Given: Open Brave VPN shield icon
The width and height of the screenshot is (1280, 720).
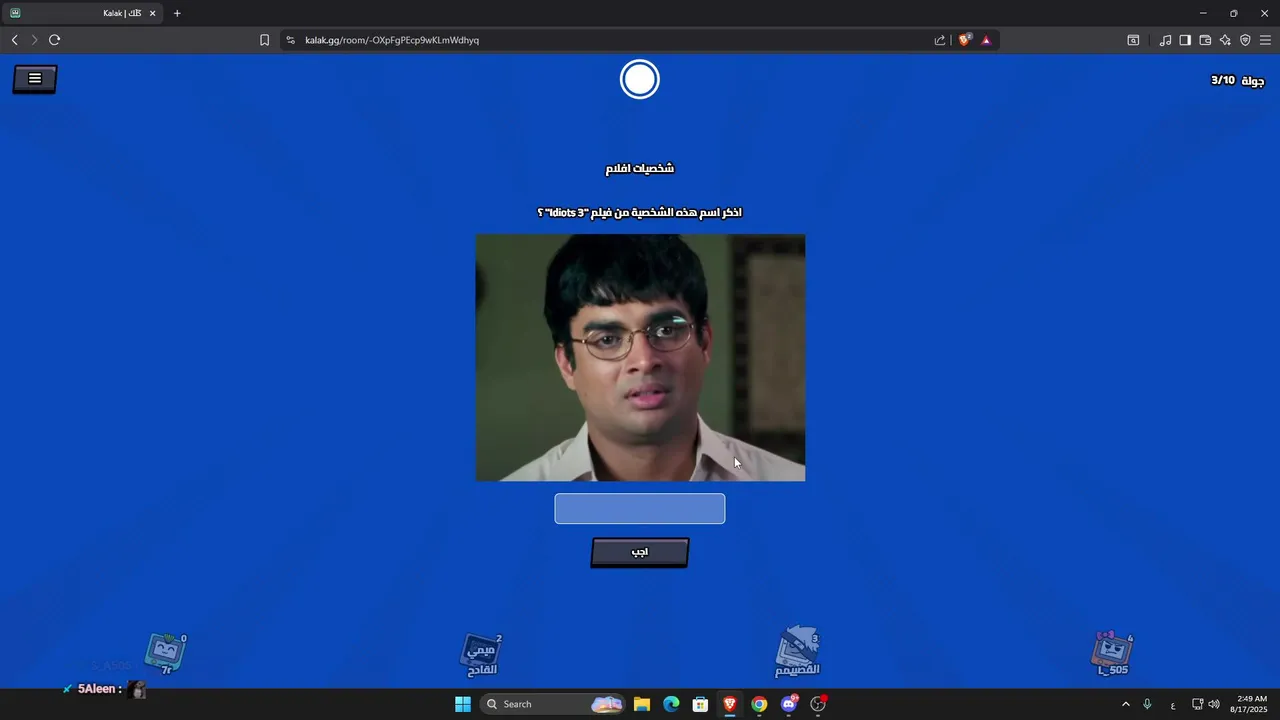Looking at the screenshot, I should tap(1245, 40).
